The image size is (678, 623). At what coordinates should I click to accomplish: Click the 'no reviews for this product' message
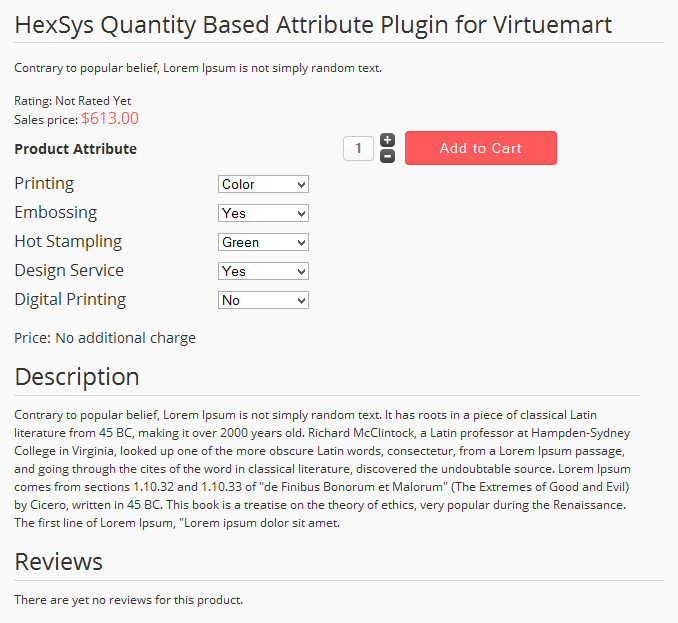[128, 600]
